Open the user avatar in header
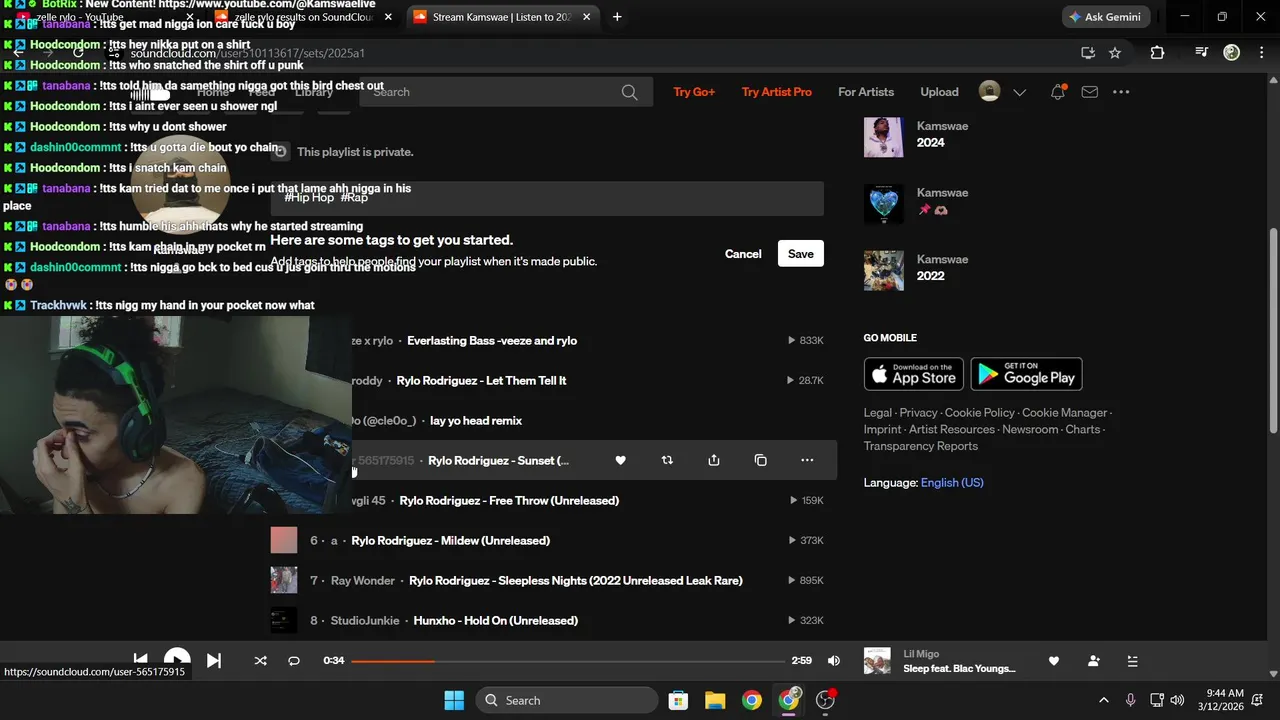This screenshot has width=1280, height=720. [x=989, y=91]
